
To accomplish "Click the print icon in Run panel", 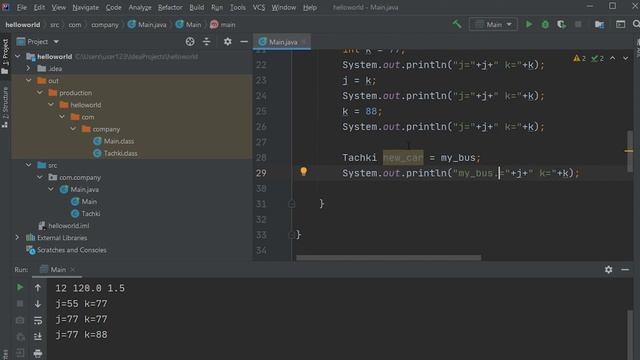I will pyautogui.click(x=38, y=353).
